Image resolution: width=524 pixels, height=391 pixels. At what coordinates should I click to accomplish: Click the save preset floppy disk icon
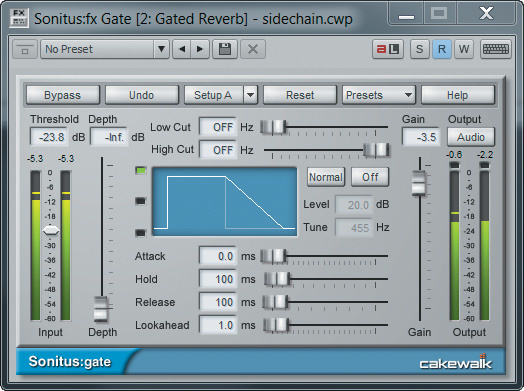pos(225,49)
